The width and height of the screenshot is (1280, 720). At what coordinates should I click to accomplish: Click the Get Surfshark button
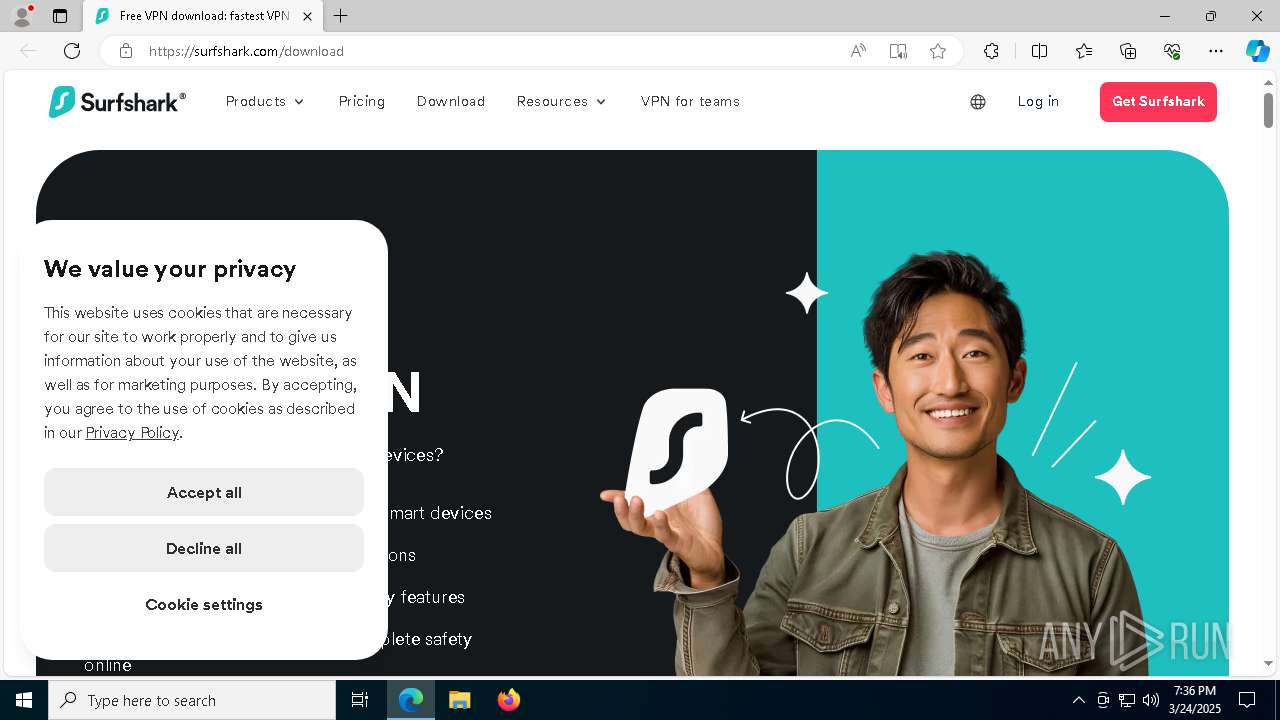click(x=1158, y=102)
